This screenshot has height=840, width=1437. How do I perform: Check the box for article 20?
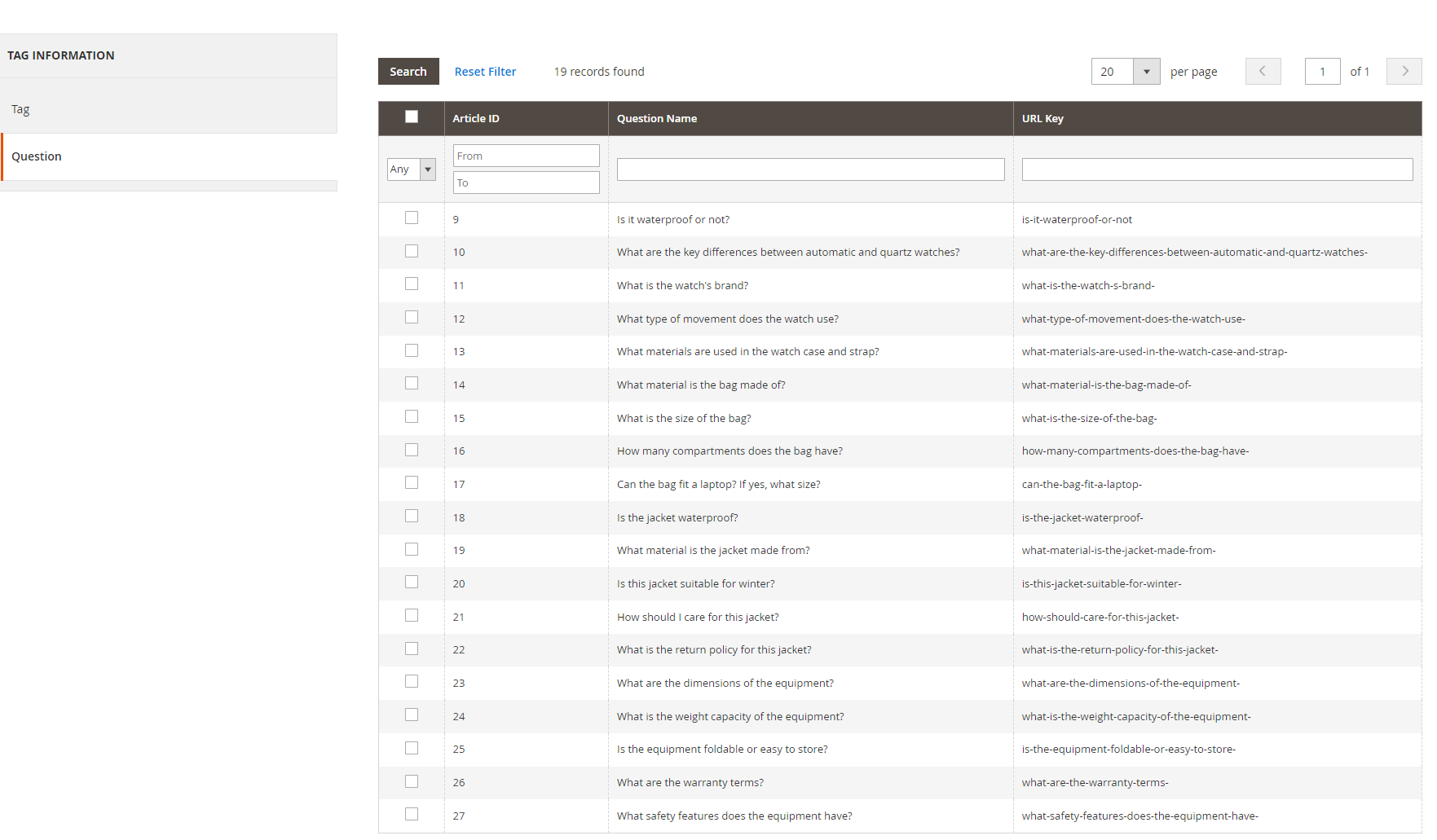[x=412, y=582]
